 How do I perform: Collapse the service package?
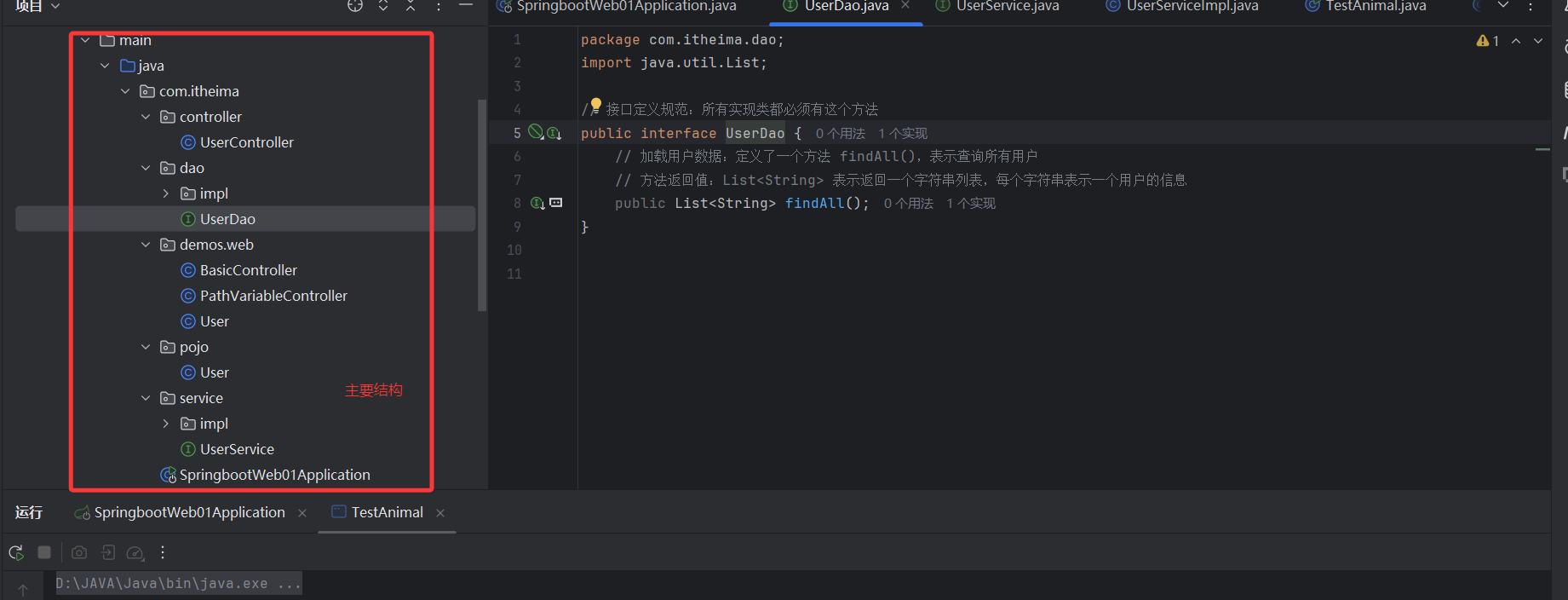click(146, 398)
